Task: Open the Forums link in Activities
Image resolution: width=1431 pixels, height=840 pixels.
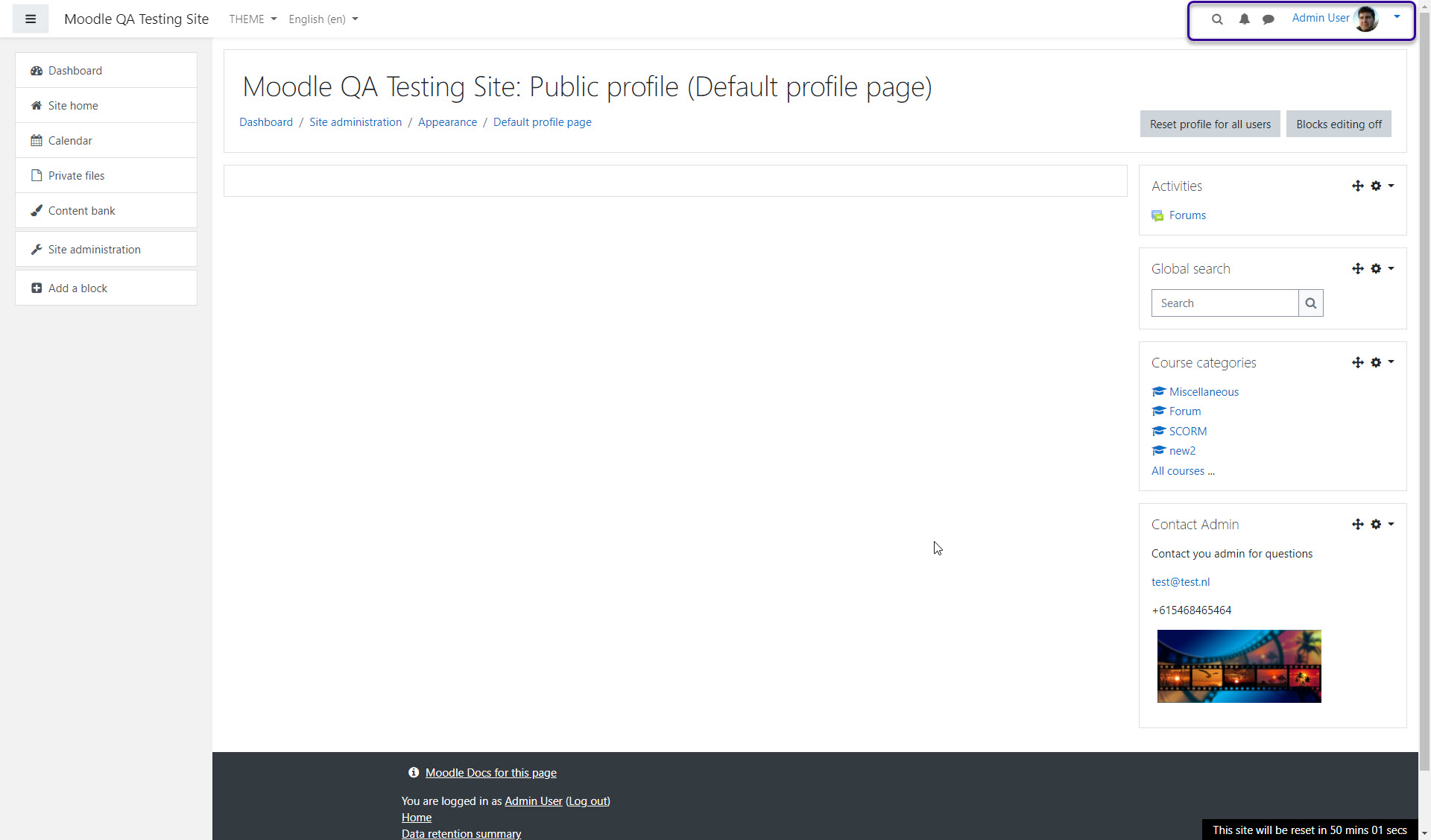Action: click(x=1187, y=215)
